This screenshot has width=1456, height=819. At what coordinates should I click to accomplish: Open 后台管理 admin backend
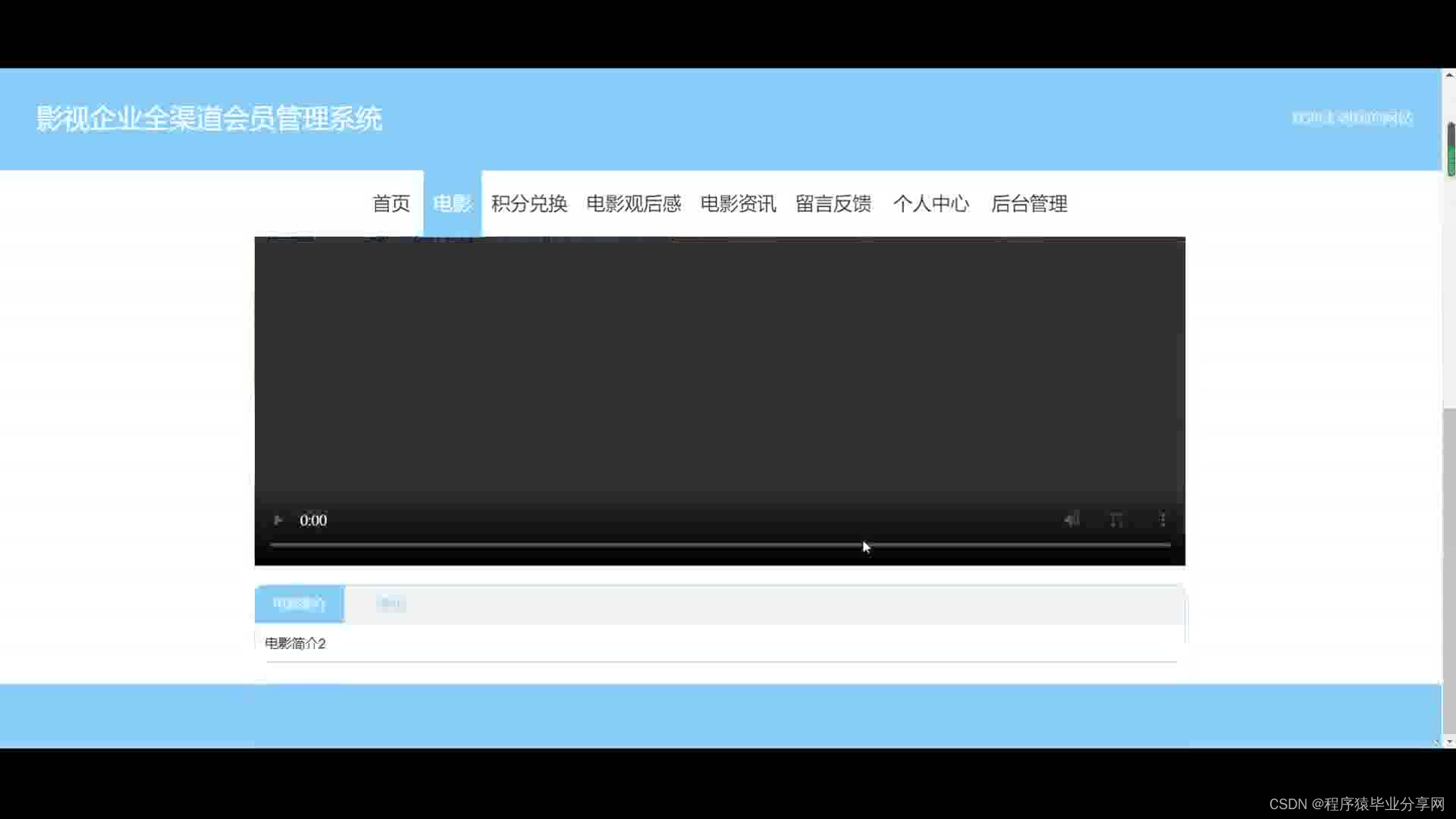1028,204
